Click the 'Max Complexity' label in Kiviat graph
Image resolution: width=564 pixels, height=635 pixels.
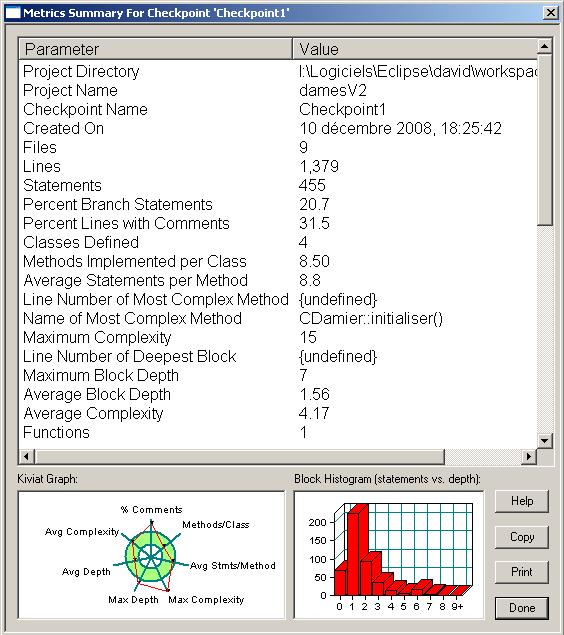coord(206,600)
